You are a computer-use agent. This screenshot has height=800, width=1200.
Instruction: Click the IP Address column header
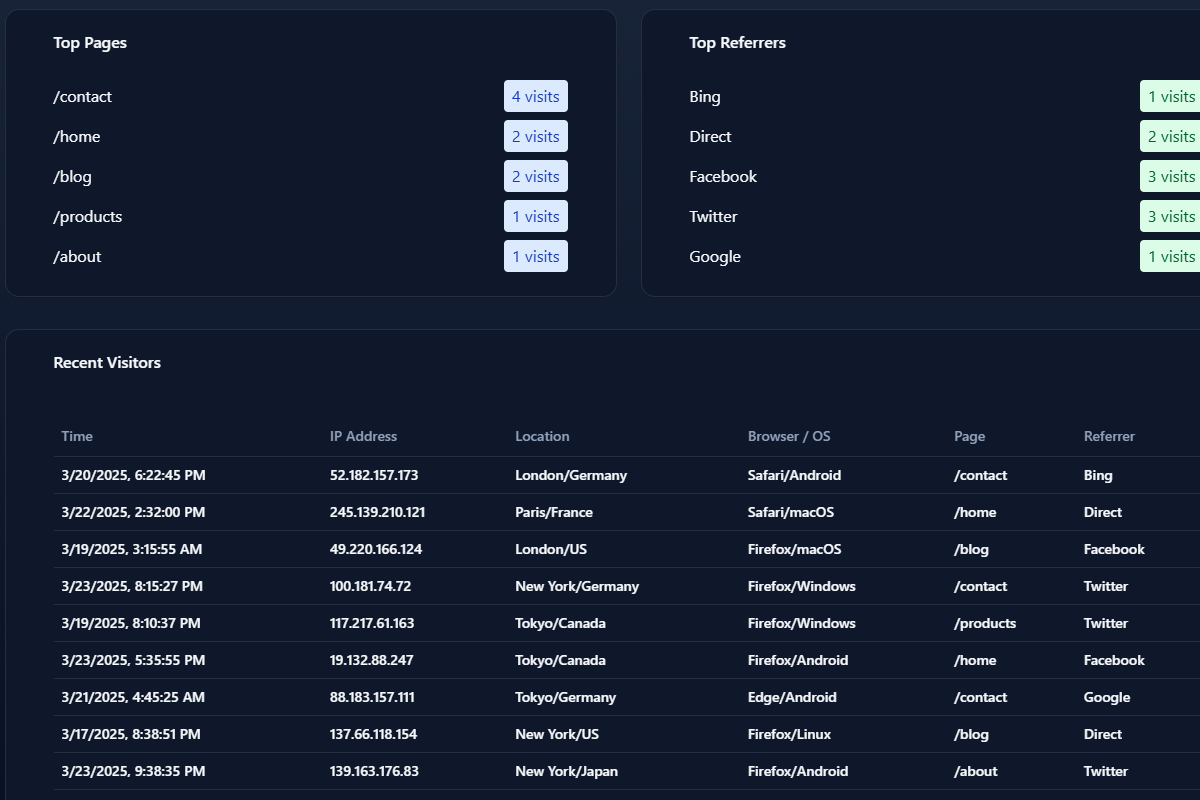(363, 436)
